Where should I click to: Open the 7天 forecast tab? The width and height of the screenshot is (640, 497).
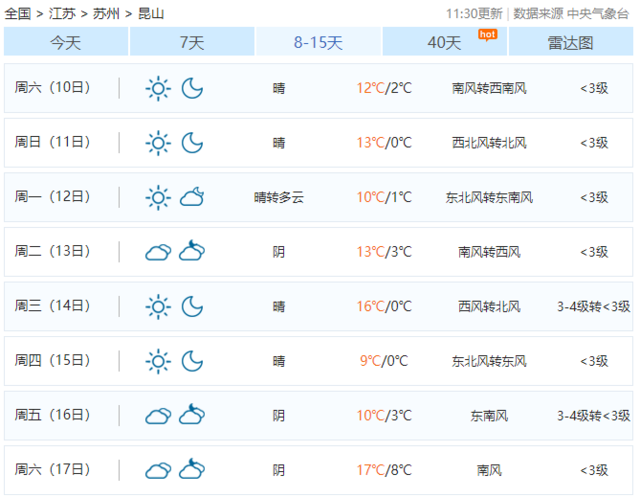(x=192, y=42)
